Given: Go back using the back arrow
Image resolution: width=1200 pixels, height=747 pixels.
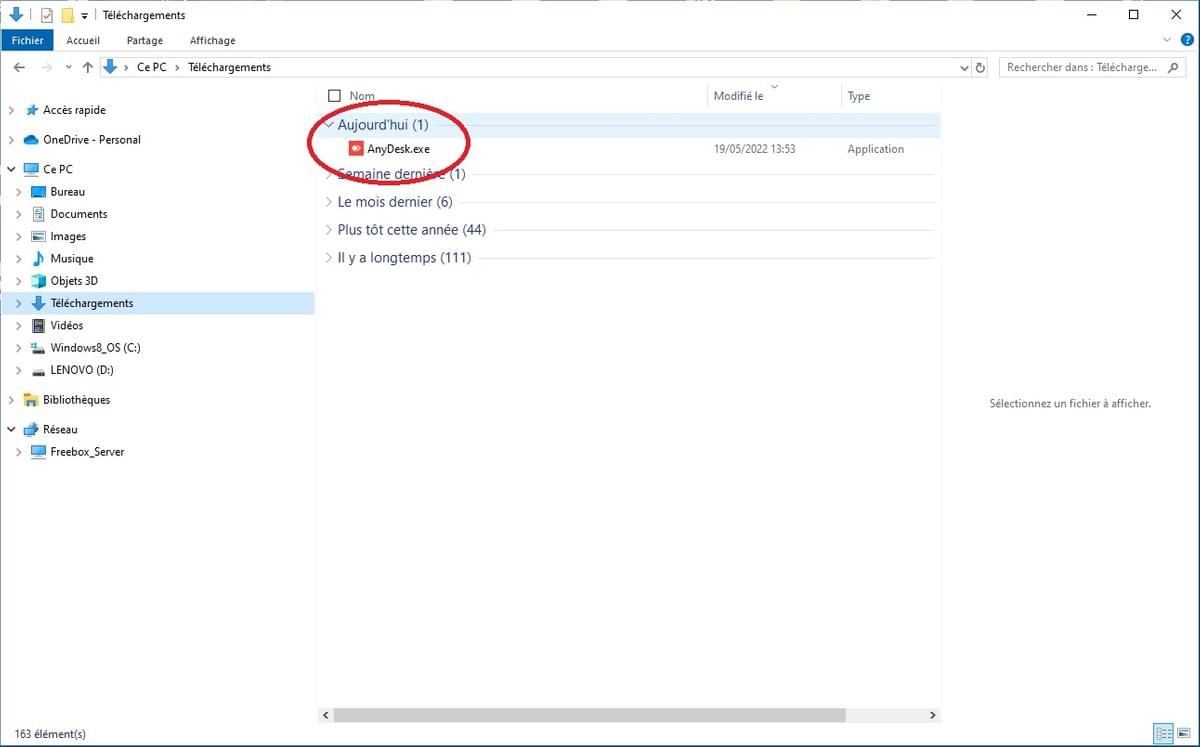Looking at the screenshot, I should click(19, 67).
